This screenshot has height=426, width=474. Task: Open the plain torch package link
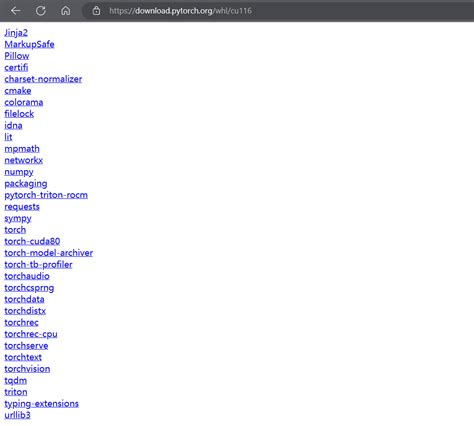pyautogui.click(x=15, y=230)
